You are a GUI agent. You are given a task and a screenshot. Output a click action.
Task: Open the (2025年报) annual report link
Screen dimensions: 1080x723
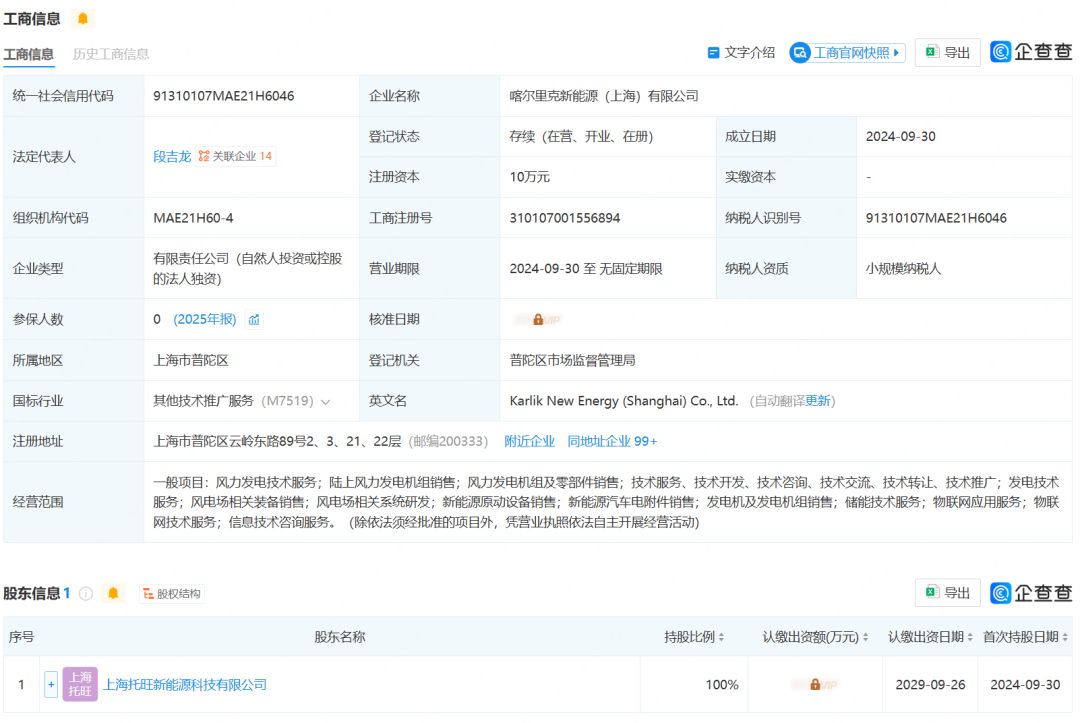tap(205, 319)
